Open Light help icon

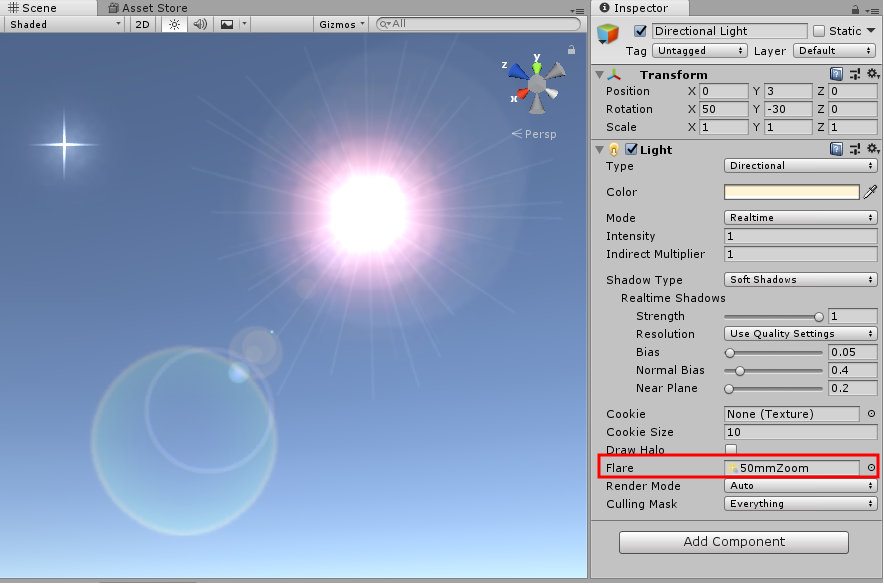pyautogui.click(x=836, y=149)
